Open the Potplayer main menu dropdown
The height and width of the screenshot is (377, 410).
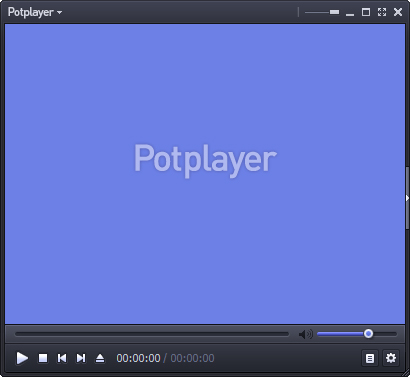click(x=35, y=12)
